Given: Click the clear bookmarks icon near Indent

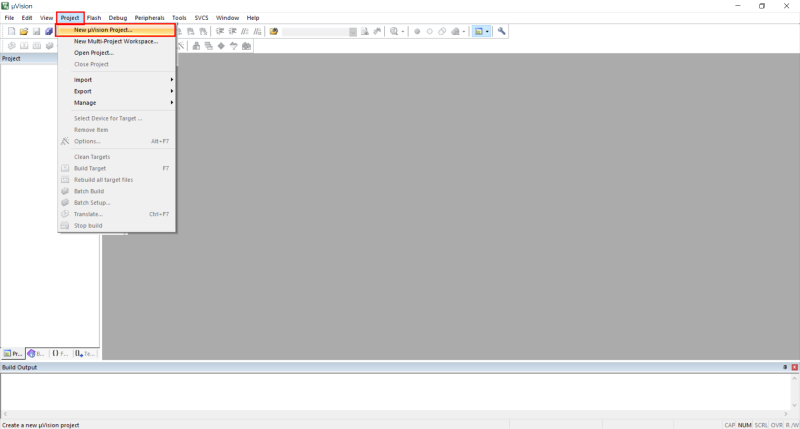Looking at the screenshot, I should pos(203,32).
